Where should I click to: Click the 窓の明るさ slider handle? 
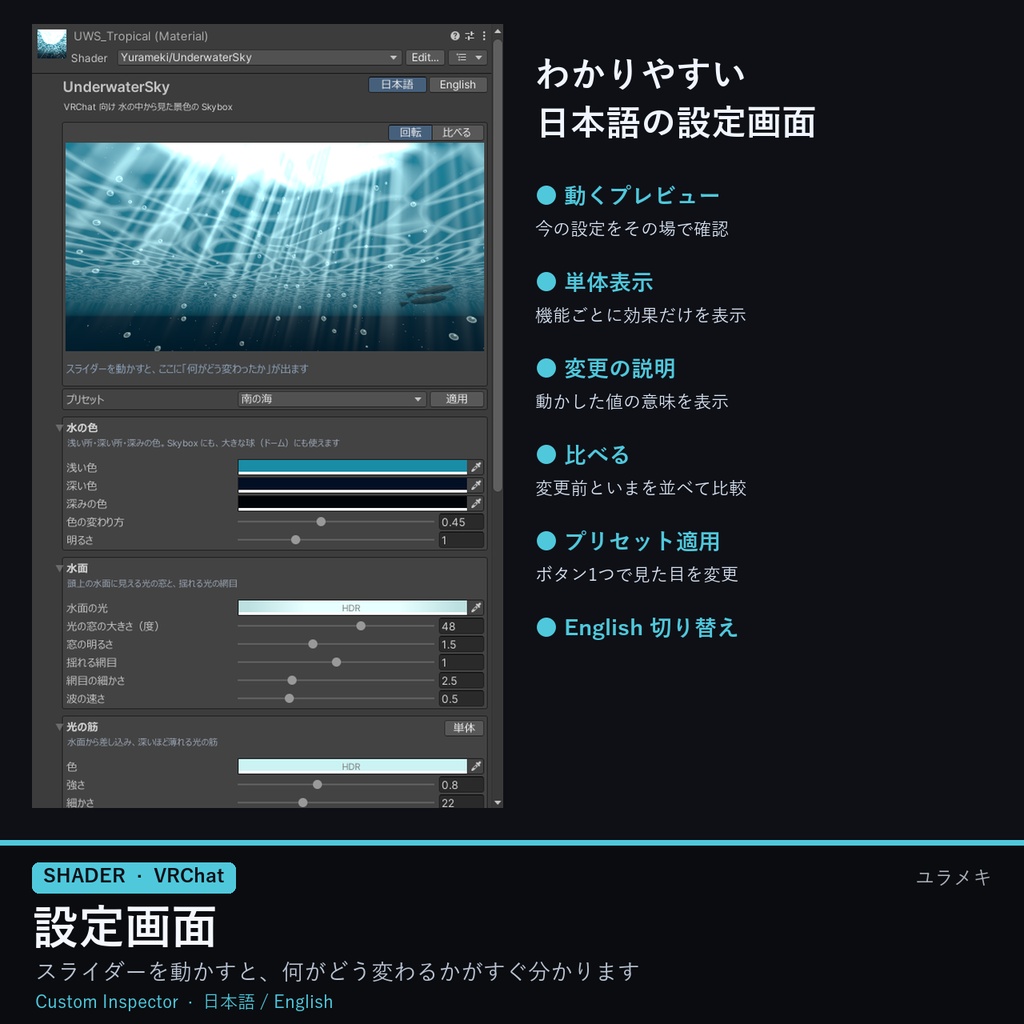[313, 644]
